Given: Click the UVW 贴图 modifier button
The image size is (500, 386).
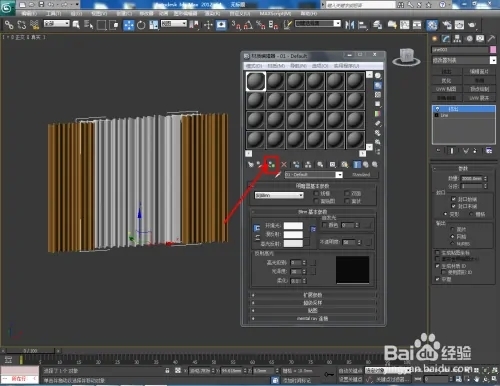Looking at the screenshot, I should point(446,89).
